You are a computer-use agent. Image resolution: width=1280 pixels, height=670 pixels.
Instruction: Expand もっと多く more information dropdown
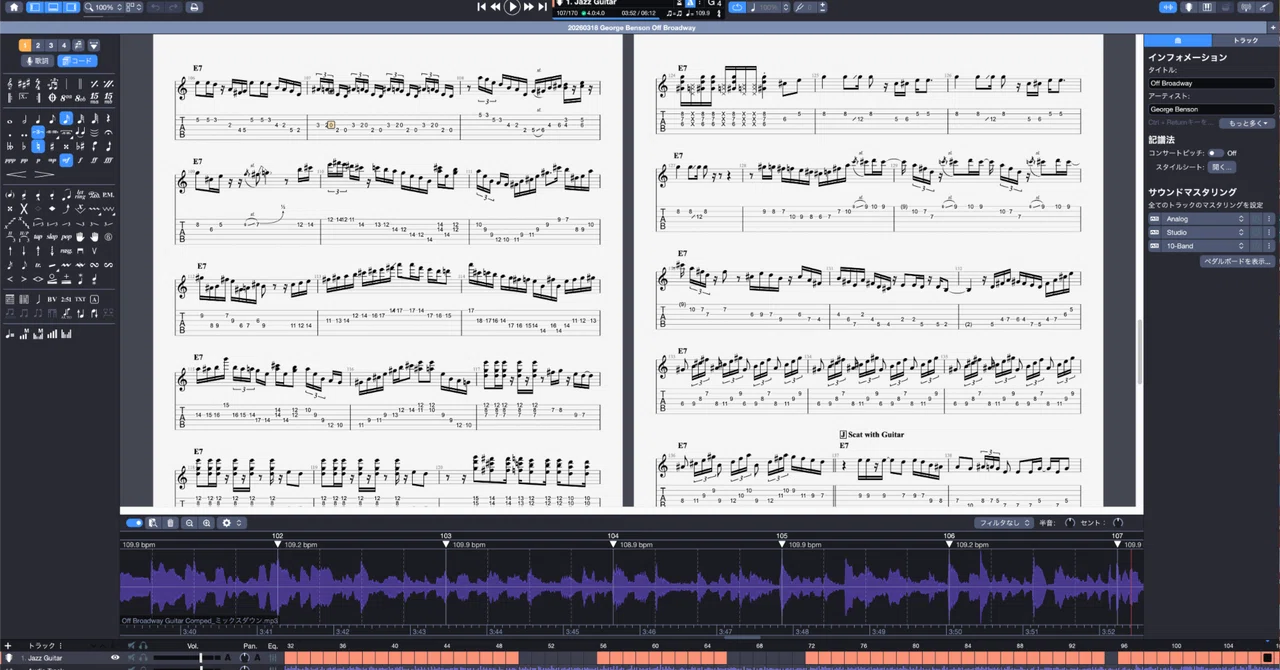1246,122
